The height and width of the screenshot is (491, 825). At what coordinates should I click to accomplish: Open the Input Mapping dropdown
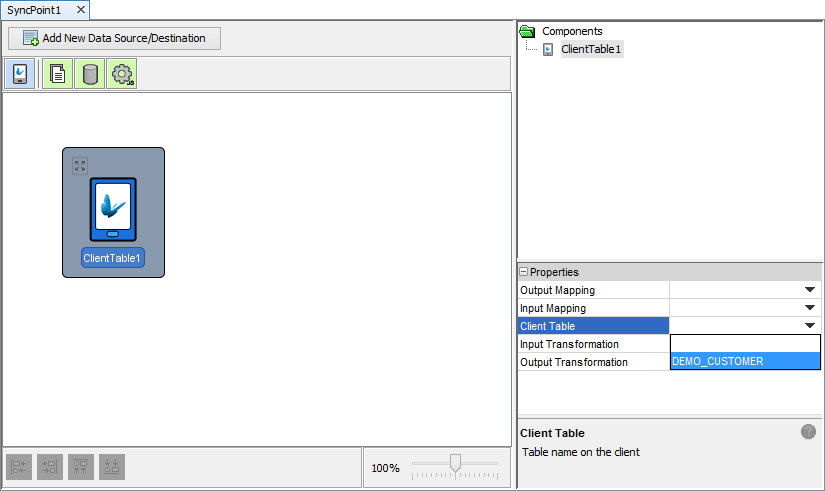[809, 308]
